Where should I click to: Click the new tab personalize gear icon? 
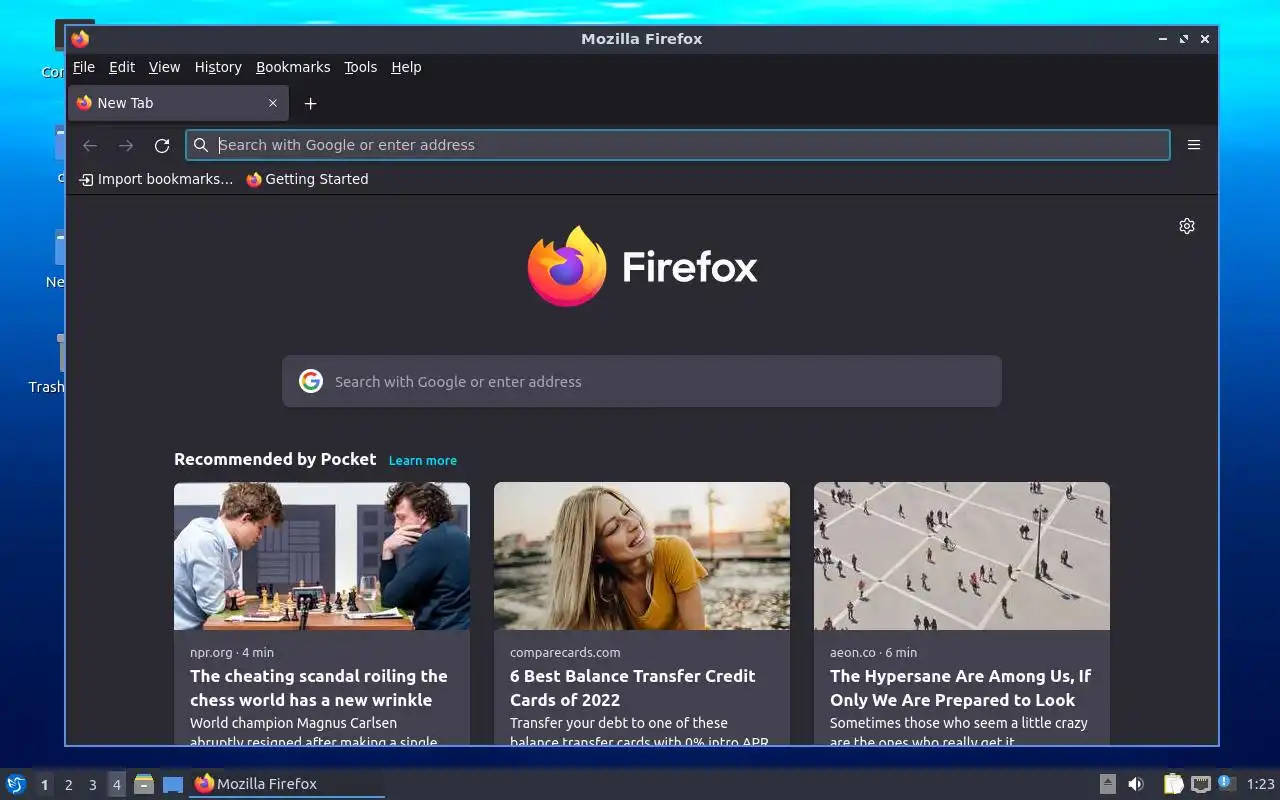[x=1187, y=226]
